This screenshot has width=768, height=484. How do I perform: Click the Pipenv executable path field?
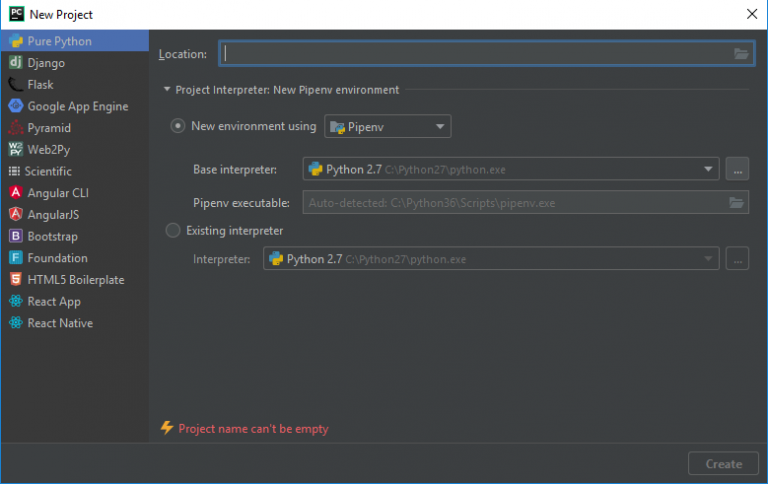[526, 202]
